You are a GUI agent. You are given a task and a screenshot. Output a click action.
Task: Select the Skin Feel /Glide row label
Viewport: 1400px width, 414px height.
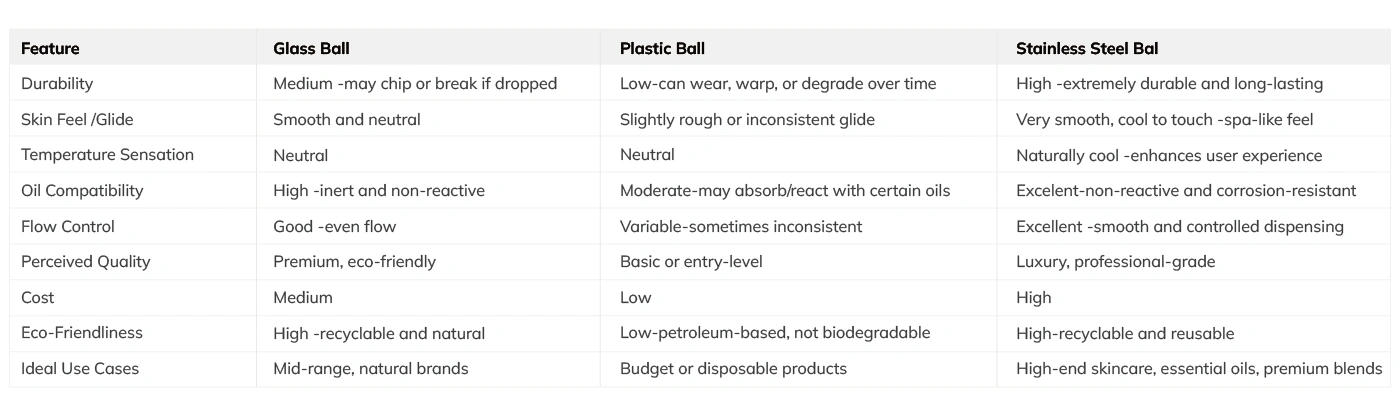coord(77,120)
